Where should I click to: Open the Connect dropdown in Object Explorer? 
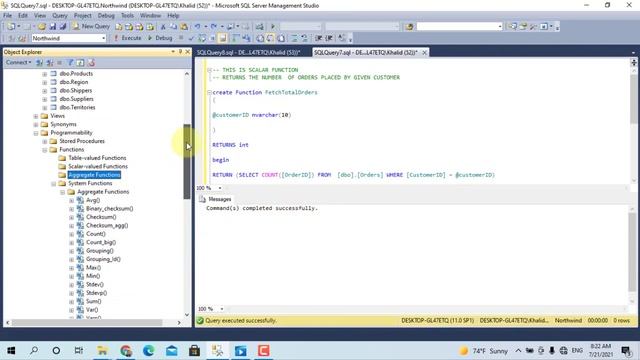(x=18, y=62)
